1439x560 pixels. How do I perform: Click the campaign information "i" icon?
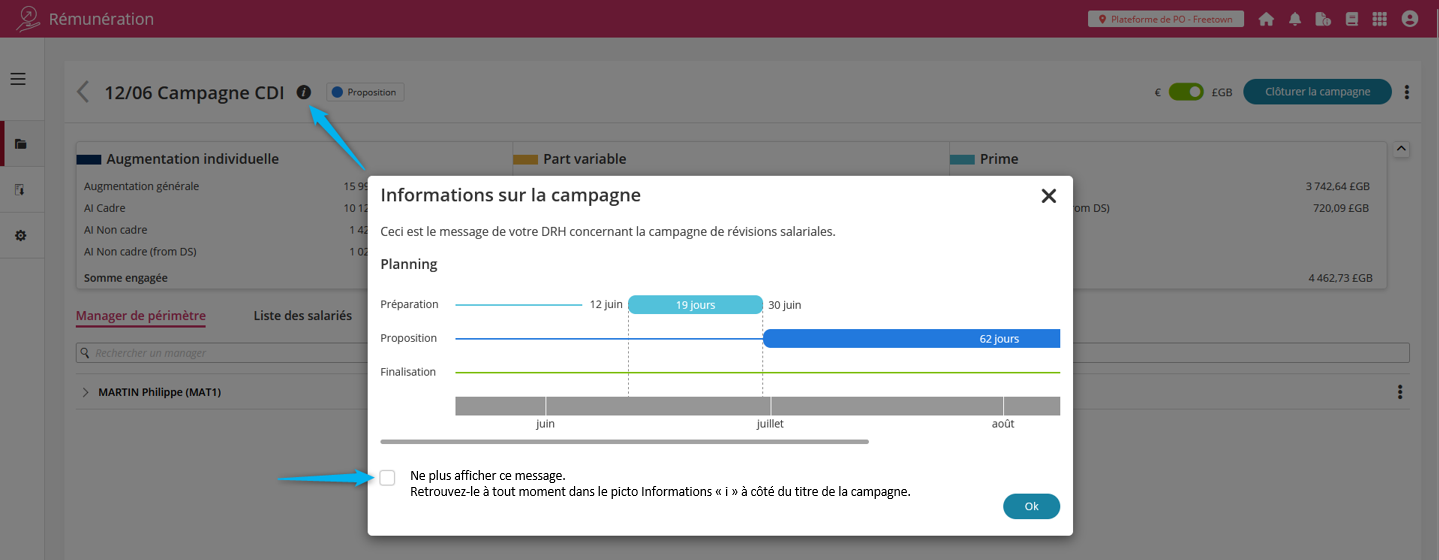pyautogui.click(x=304, y=92)
